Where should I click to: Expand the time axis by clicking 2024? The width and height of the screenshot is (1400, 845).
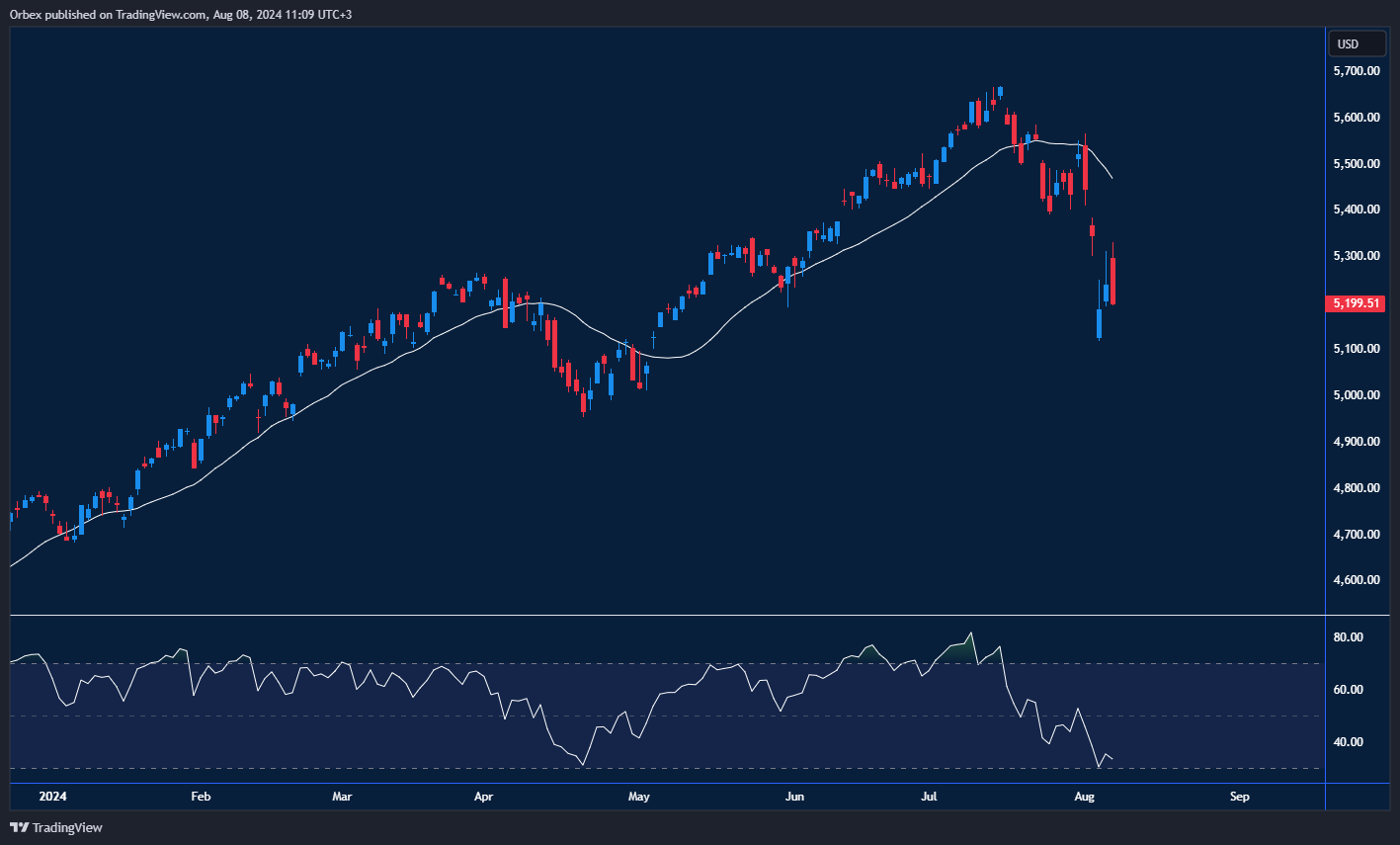[51, 797]
